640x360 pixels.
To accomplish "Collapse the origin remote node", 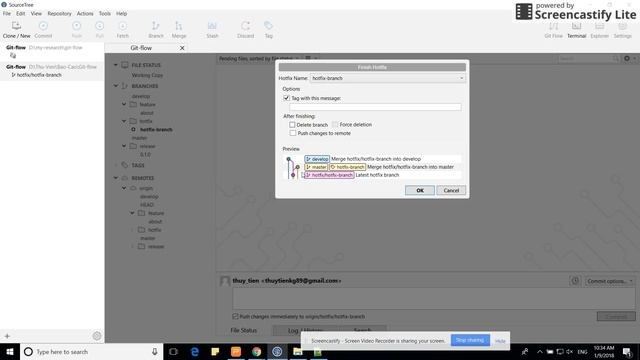I will (124, 188).
